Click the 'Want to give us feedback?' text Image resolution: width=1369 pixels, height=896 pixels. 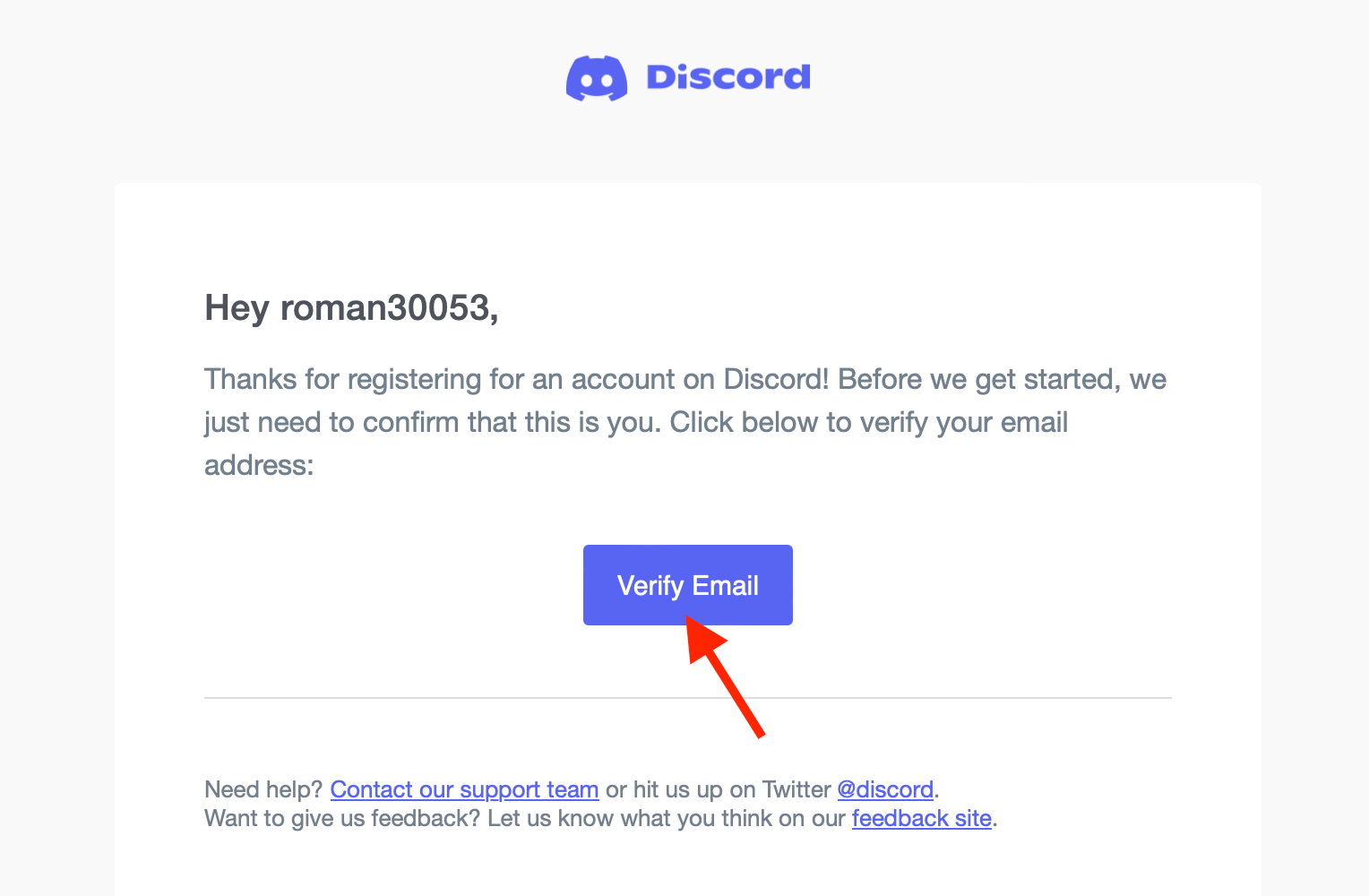click(342, 818)
